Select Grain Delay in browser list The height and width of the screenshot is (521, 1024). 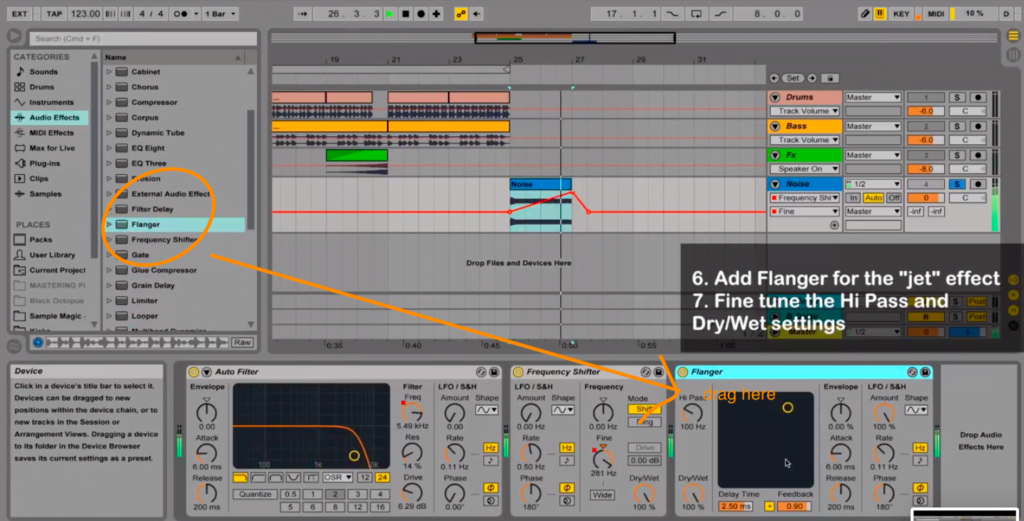[152, 285]
